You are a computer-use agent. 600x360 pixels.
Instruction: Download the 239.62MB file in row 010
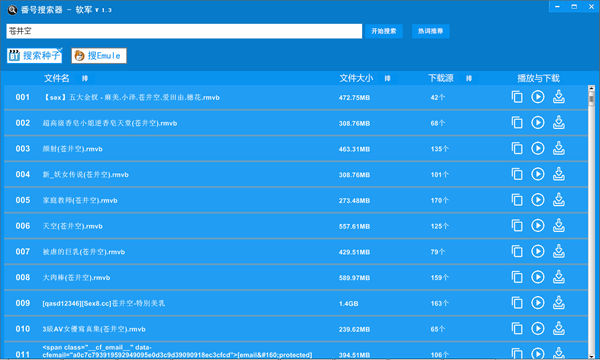coord(559,328)
